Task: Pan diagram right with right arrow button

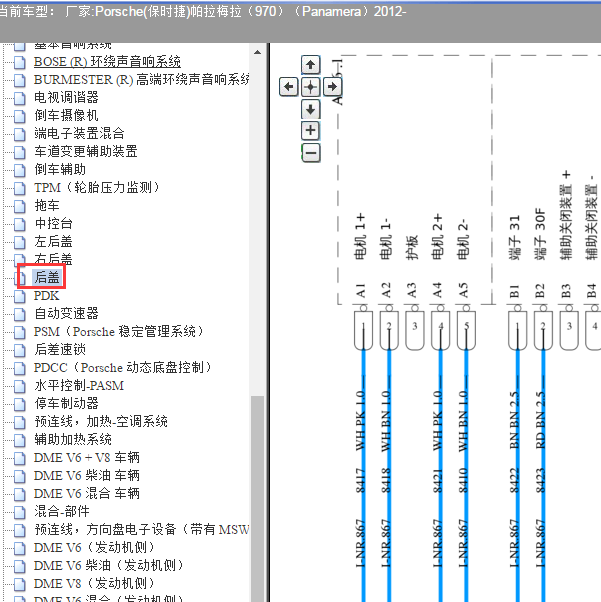Action: pos(332,87)
